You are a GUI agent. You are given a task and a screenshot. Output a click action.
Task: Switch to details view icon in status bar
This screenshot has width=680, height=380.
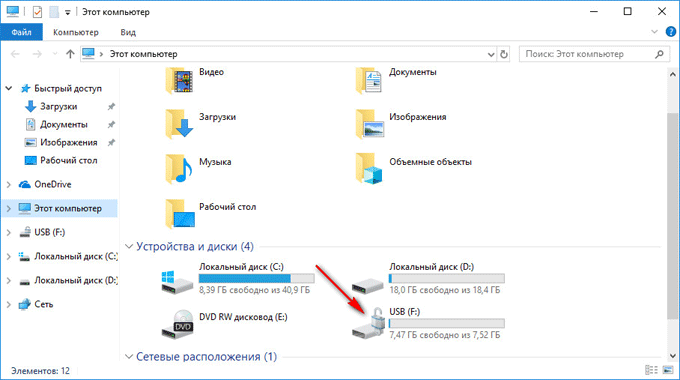click(651, 370)
